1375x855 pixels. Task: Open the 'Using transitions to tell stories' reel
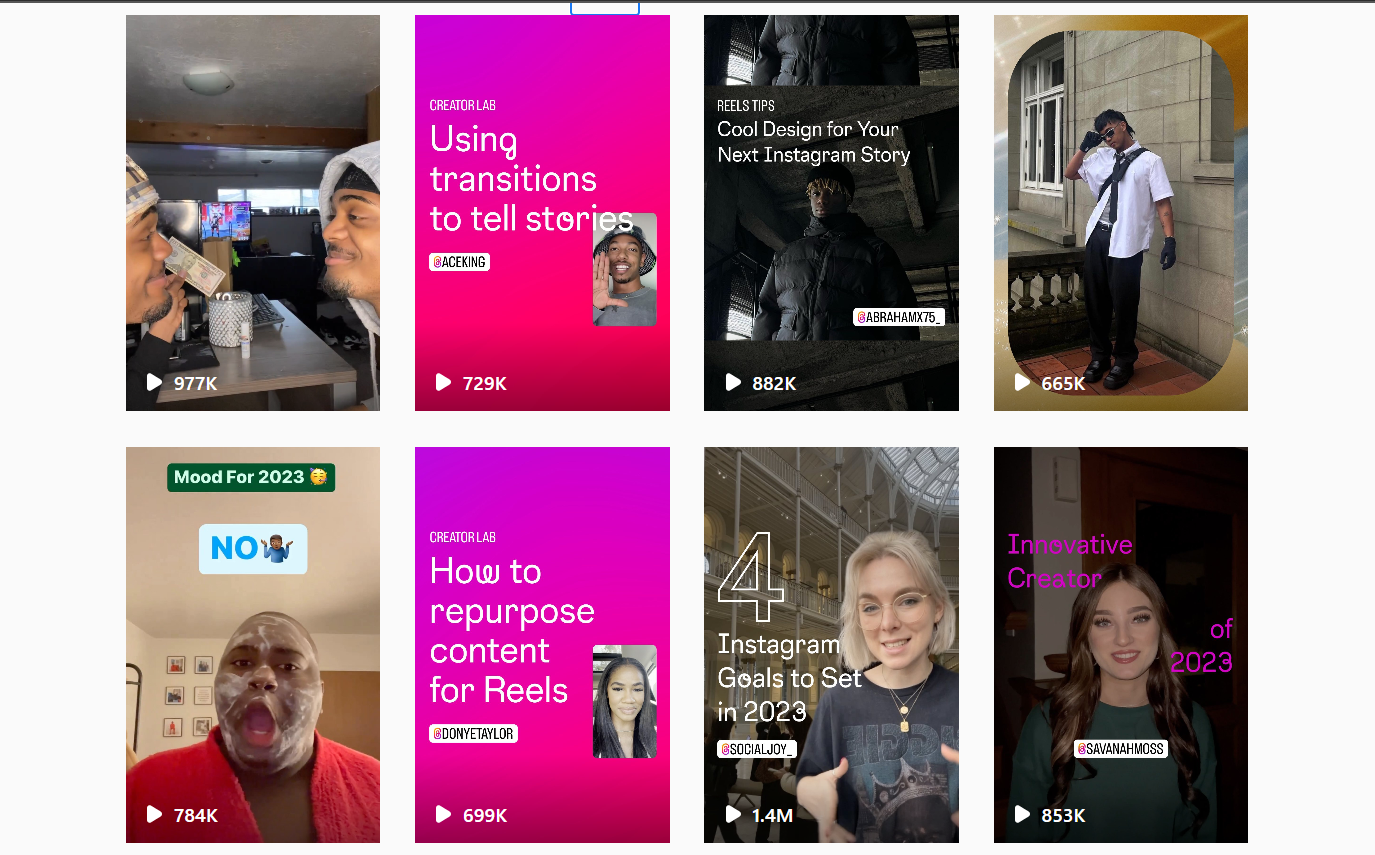coord(542,213)
